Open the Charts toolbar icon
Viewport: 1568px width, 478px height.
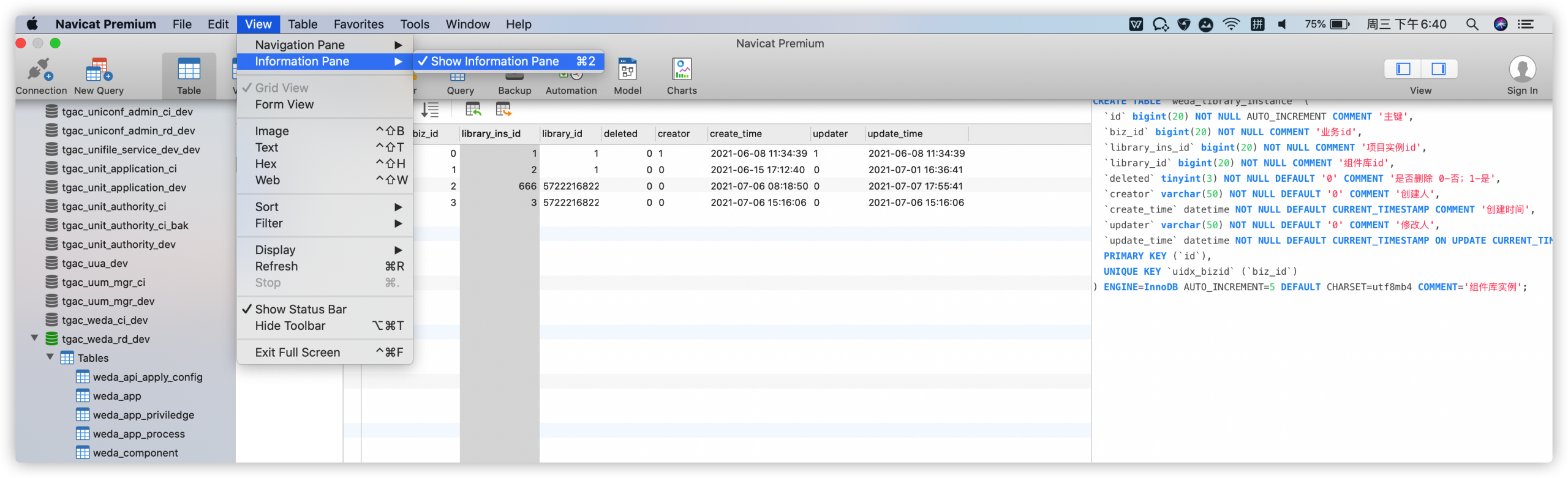[682, 70]
